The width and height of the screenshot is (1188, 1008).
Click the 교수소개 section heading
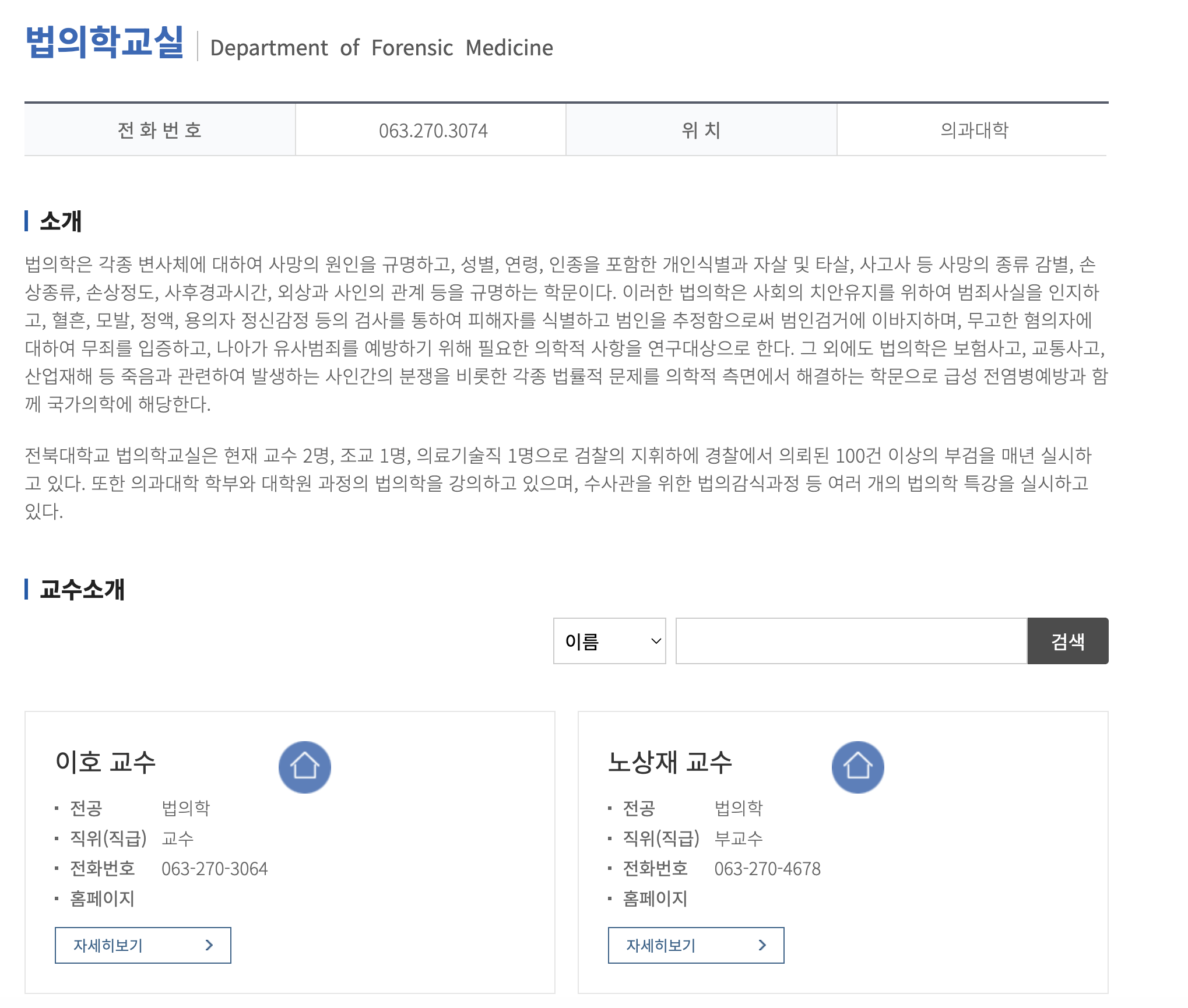82,589
